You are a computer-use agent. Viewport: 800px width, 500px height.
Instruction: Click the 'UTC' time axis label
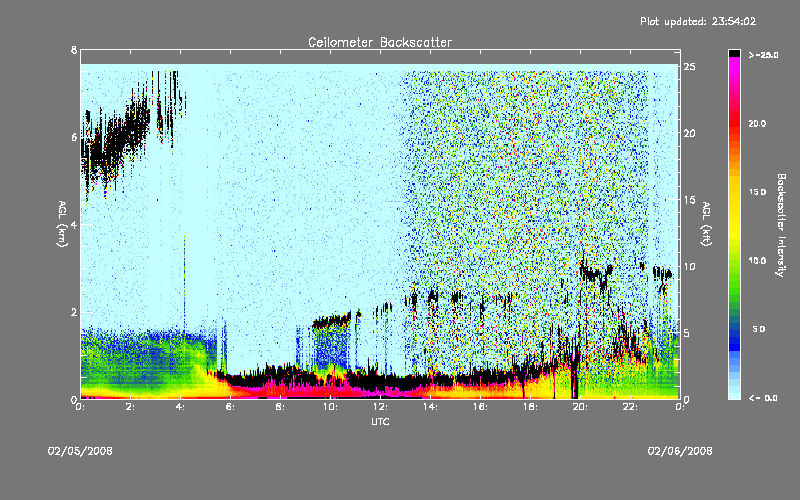[380, 421]
